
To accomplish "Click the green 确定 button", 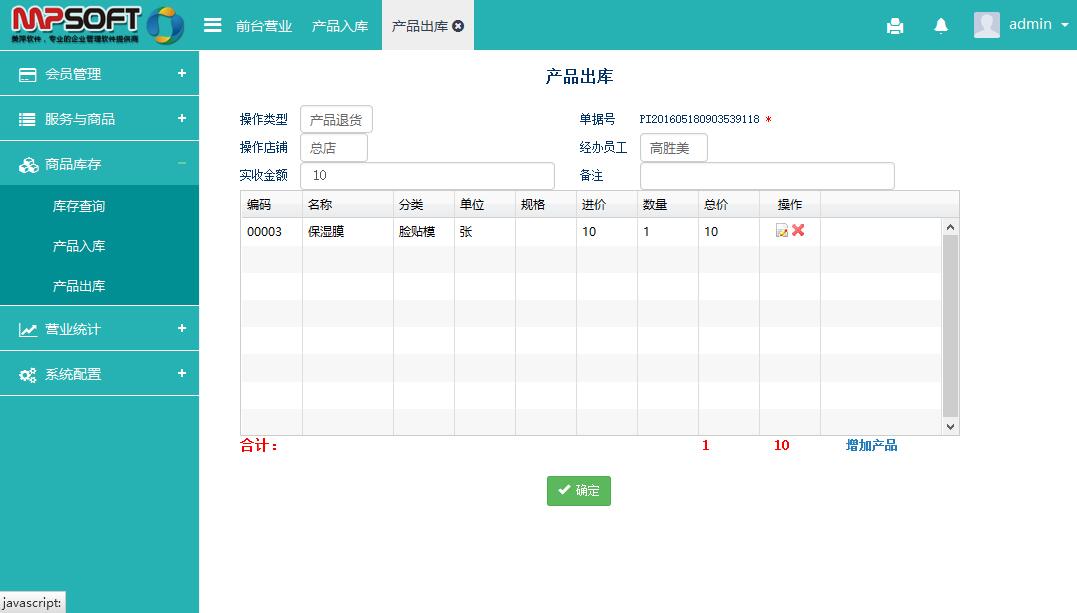I will tap(578, 491).
